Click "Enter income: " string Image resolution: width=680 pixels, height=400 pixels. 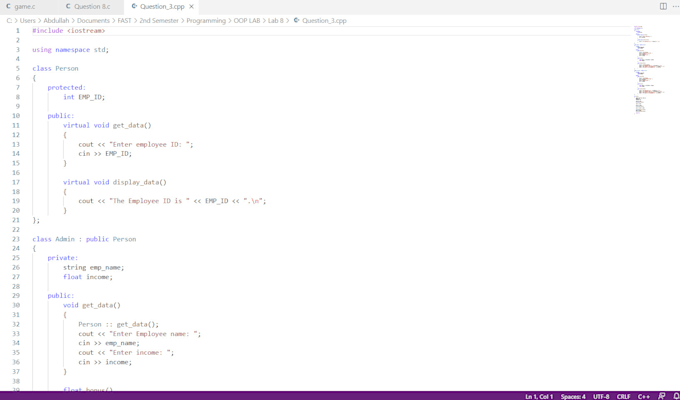140,353
